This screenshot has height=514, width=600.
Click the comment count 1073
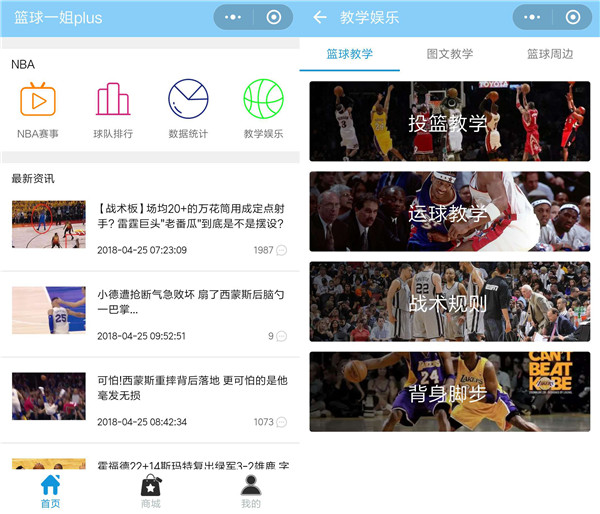pyautogui.click(x=264, y=422)
